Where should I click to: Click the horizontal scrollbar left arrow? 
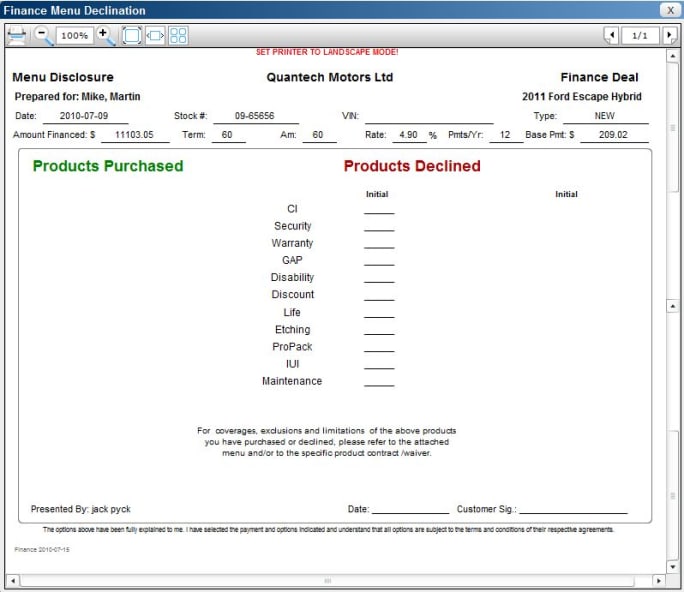click(x=12, y=580)
